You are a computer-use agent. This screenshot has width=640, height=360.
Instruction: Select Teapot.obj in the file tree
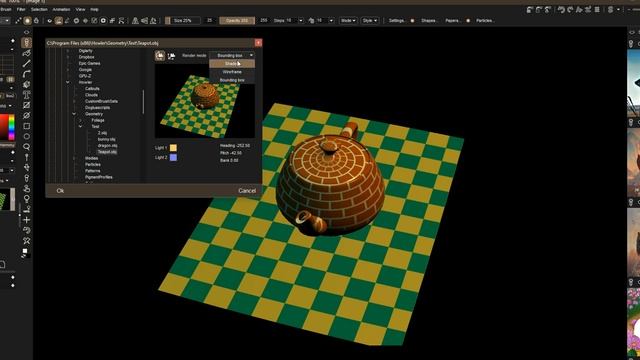click(107, 152)
